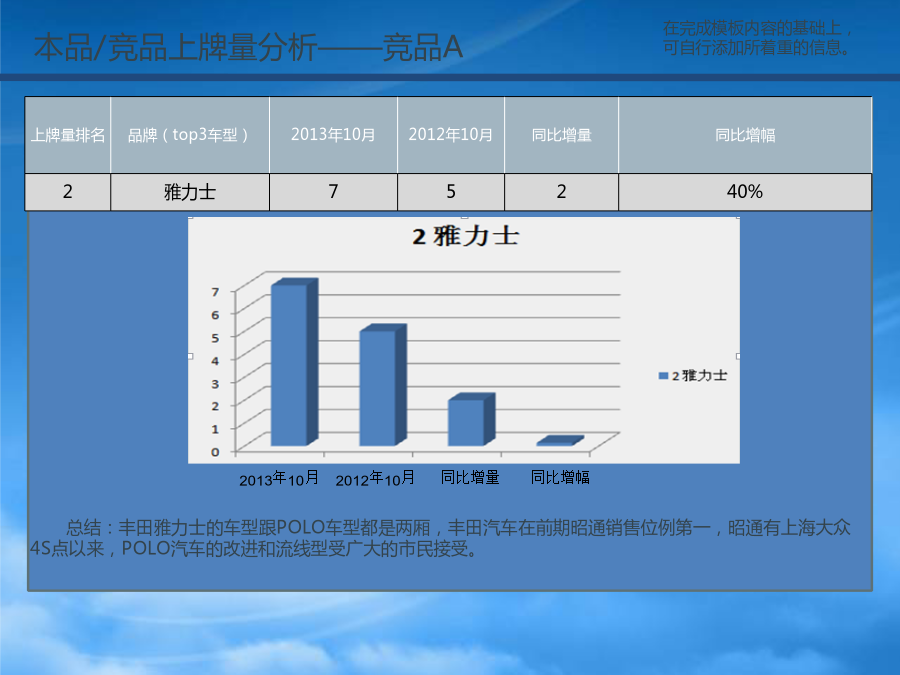Viewport: 900px width, 675px height.
Task: Select the y-axis value 4 in the chart
Action: [215, 360]
